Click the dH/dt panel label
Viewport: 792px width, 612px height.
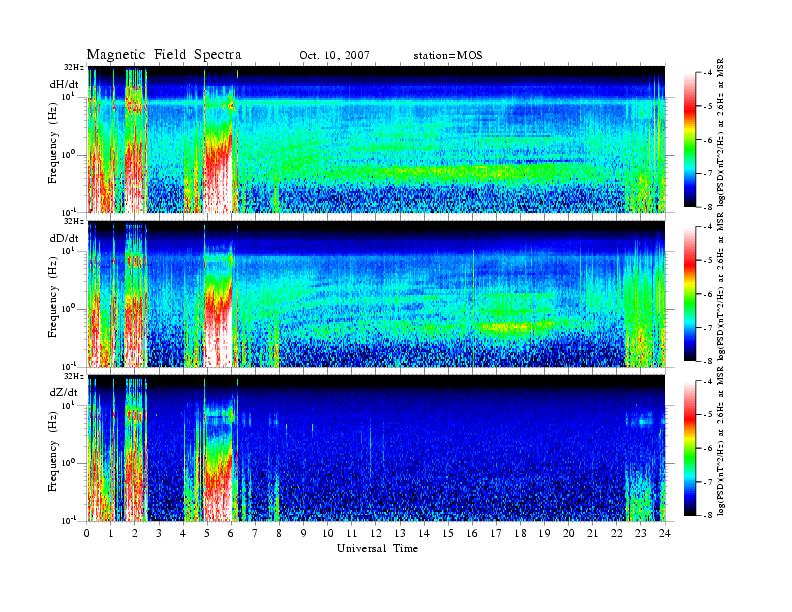click(x=64, y=85)
